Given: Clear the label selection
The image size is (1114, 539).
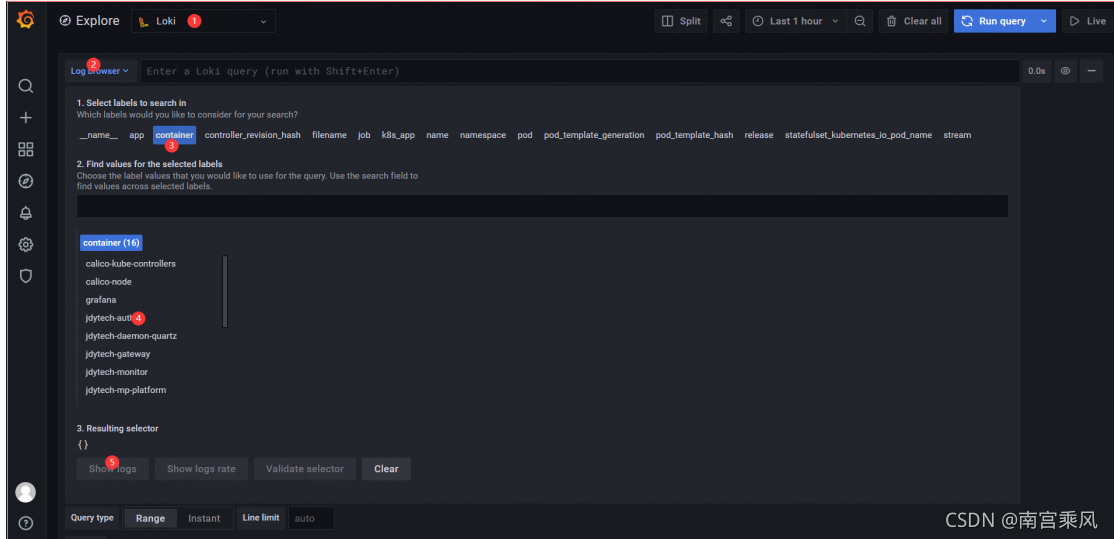Looking at the screenshot, I should click(x=386, y=469).
